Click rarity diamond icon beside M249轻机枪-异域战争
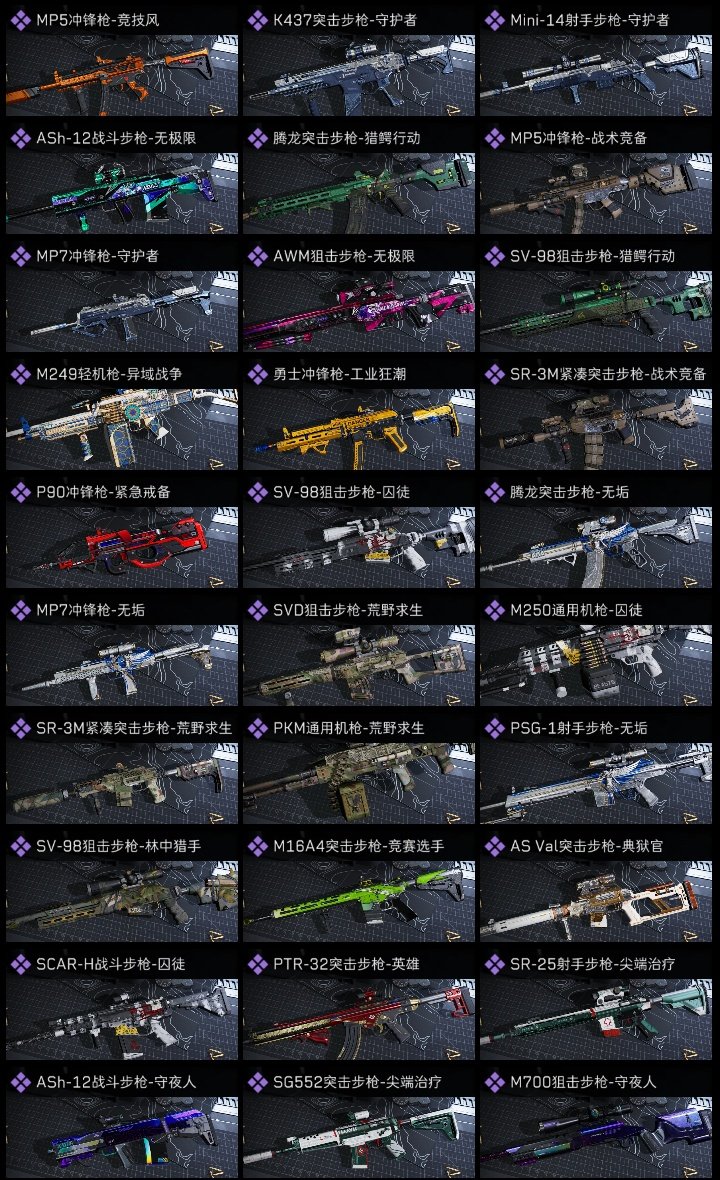This screenshot has width=720, height=1180. [x=20, y=374]
